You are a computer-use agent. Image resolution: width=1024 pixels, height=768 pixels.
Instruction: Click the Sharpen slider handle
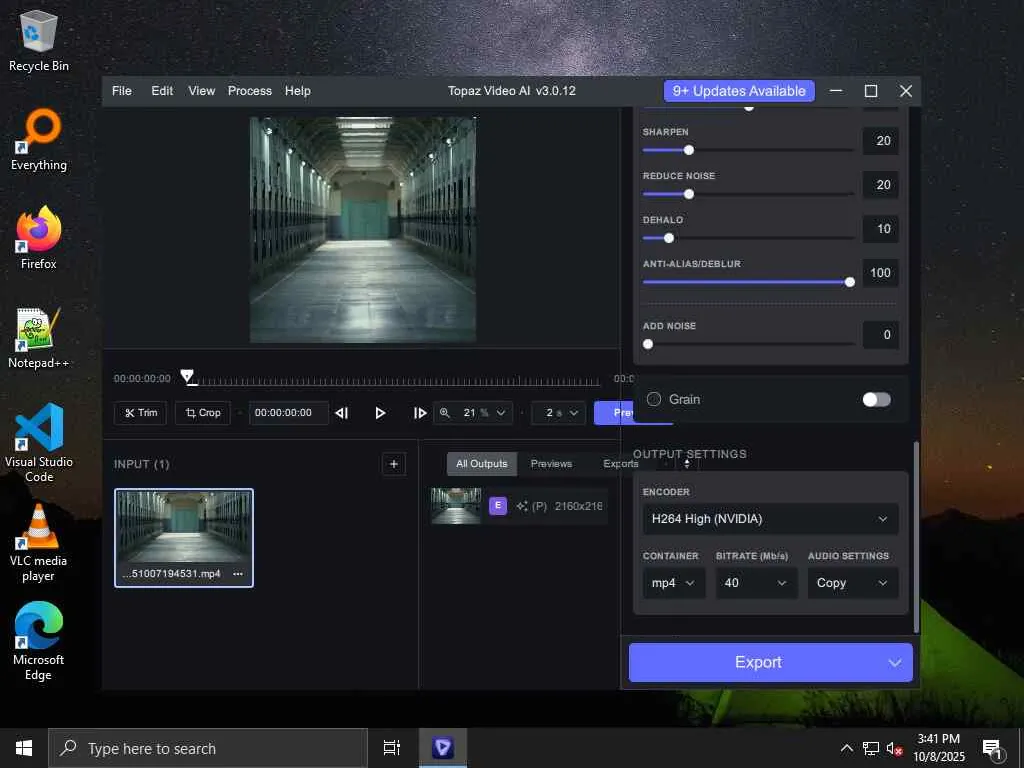pyautogui.click(x=688, y=150)
